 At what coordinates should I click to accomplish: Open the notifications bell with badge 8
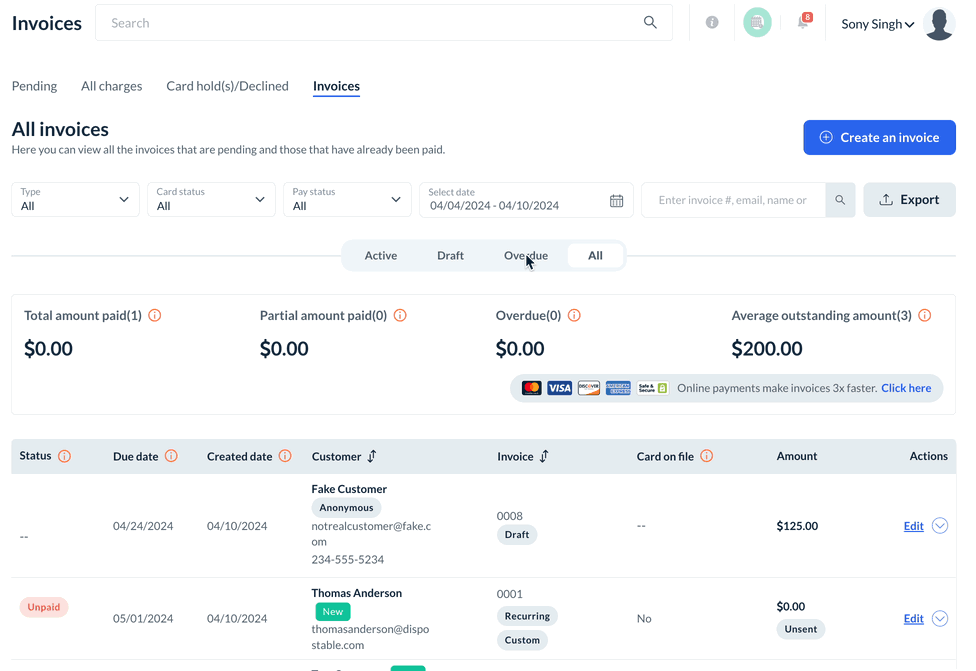[804, 22]
